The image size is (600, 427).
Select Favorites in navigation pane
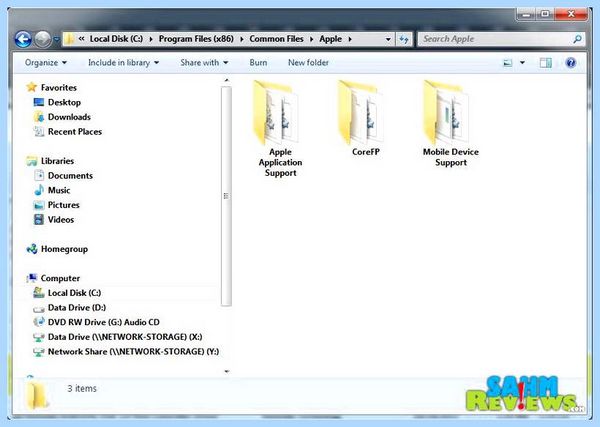click(x=59, y=88)
